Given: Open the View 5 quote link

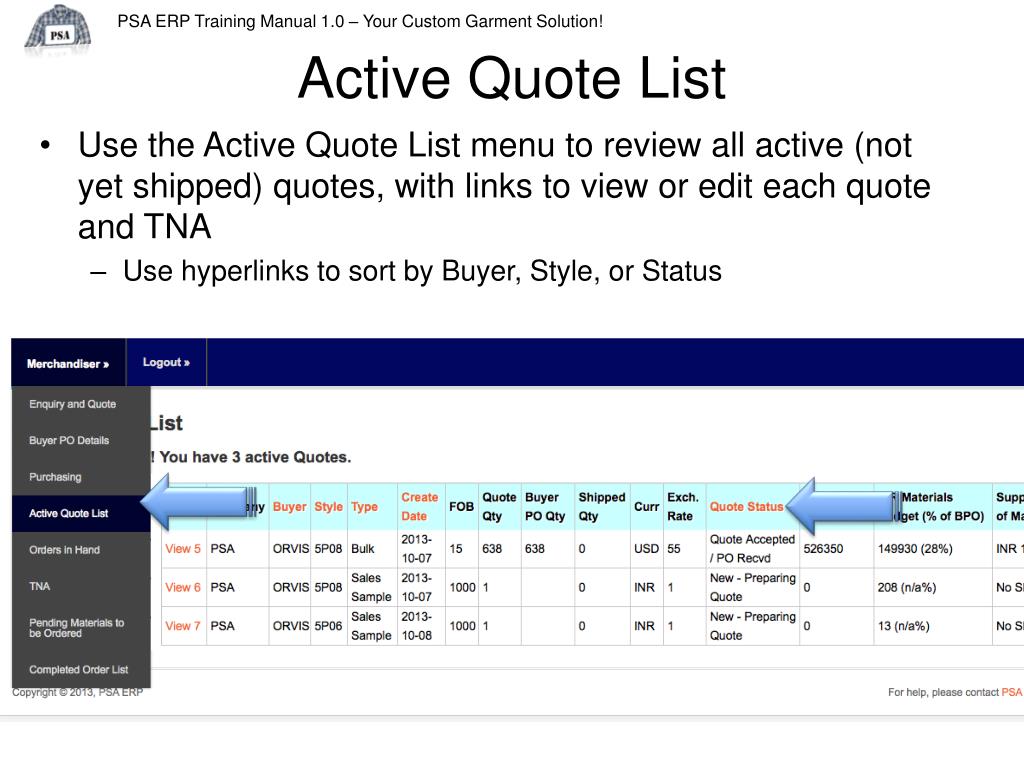Looking at the screenshot, I should (x=183, y=549).
